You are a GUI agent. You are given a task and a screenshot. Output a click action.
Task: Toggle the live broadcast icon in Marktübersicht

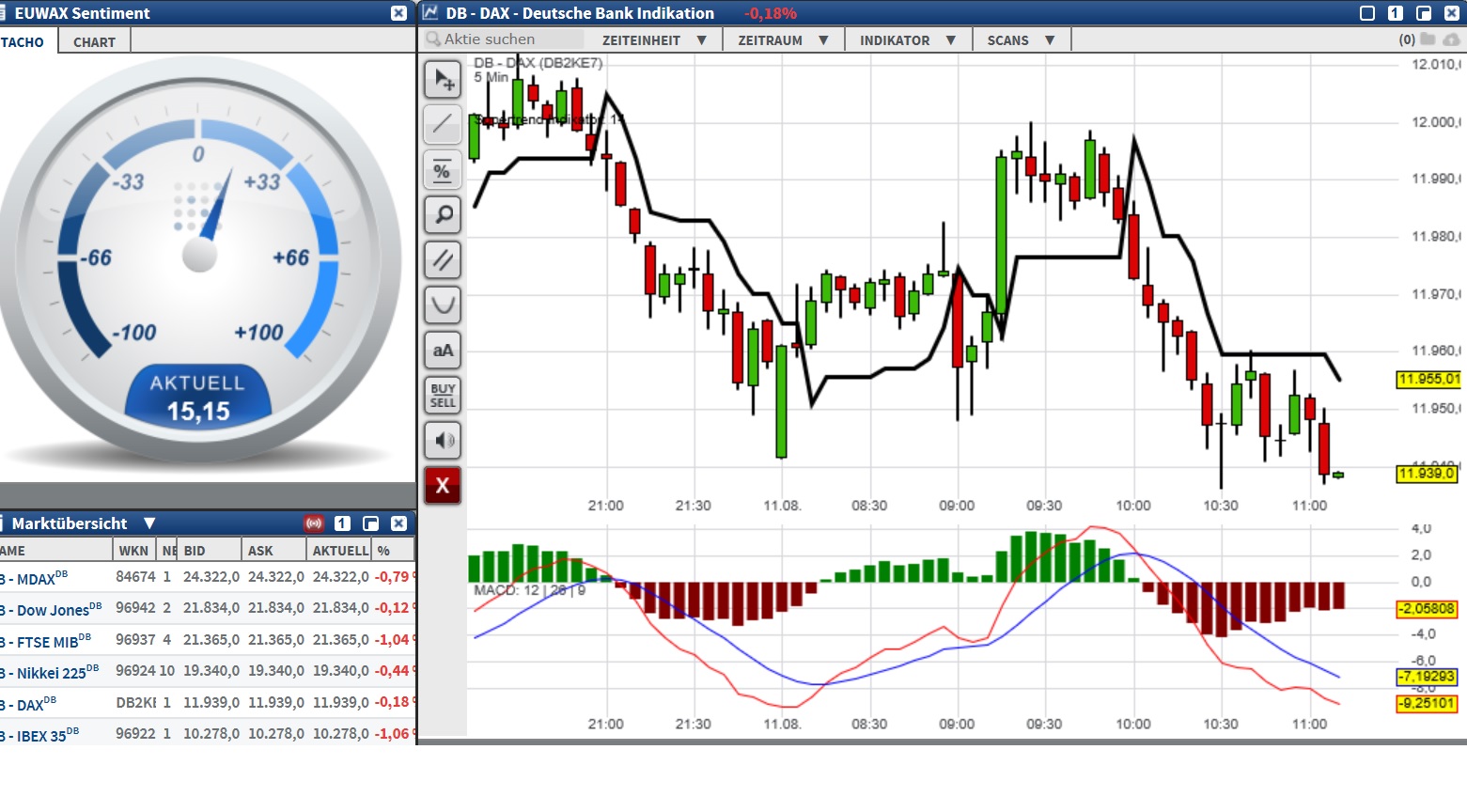coord(313,523)
